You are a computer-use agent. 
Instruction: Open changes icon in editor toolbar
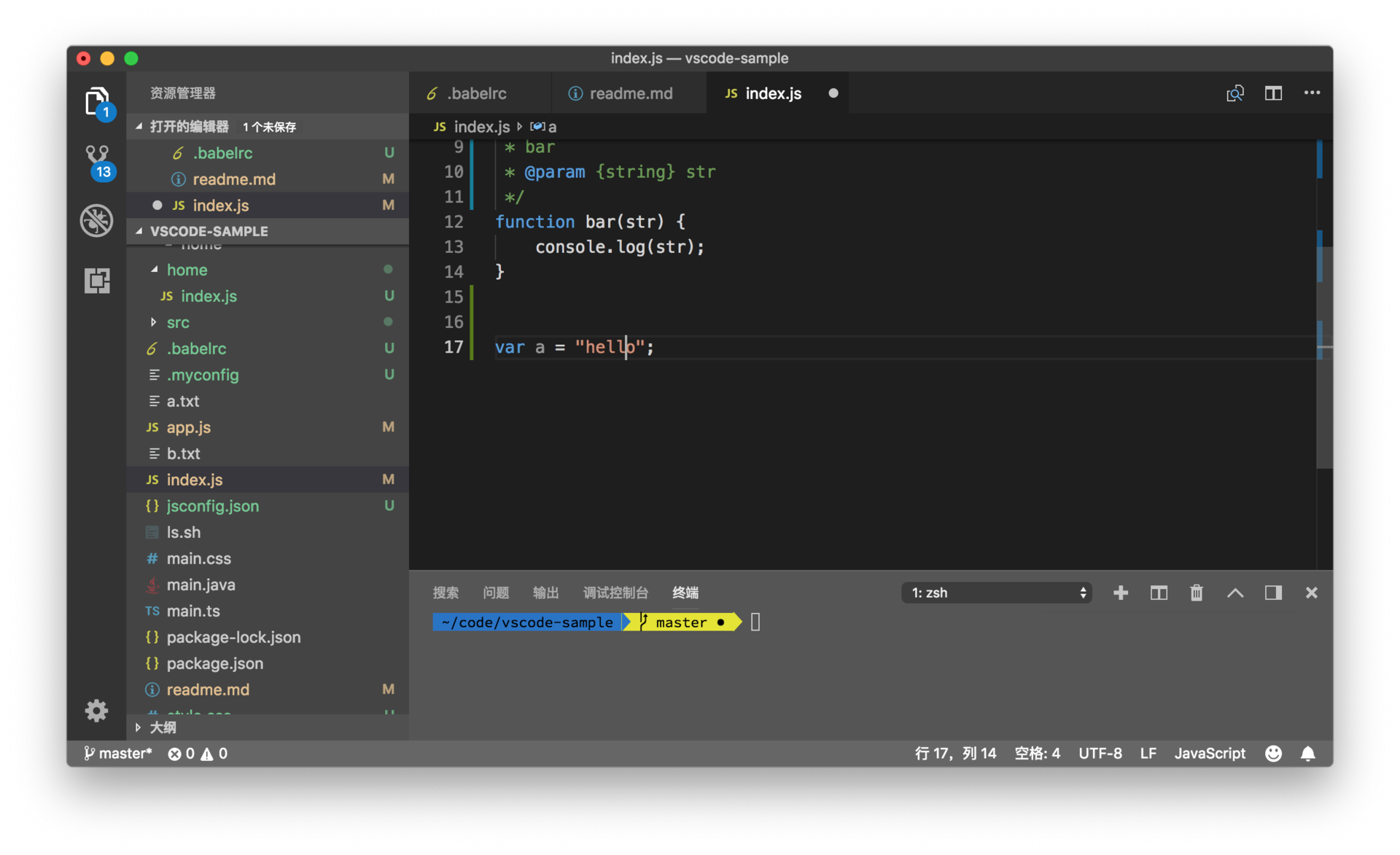pos(1234,93)
